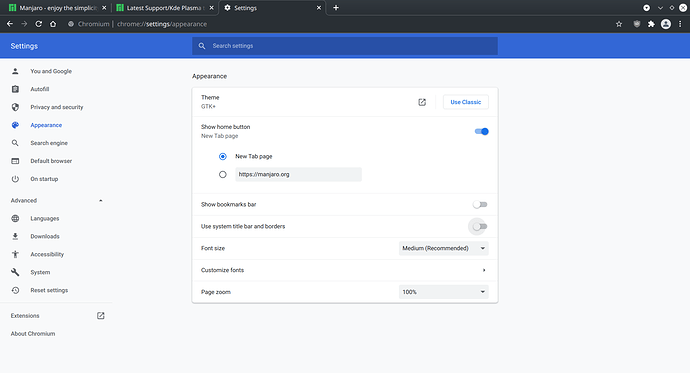Open the Downloads settings label

pyautogui.click(x=45, y=237)
